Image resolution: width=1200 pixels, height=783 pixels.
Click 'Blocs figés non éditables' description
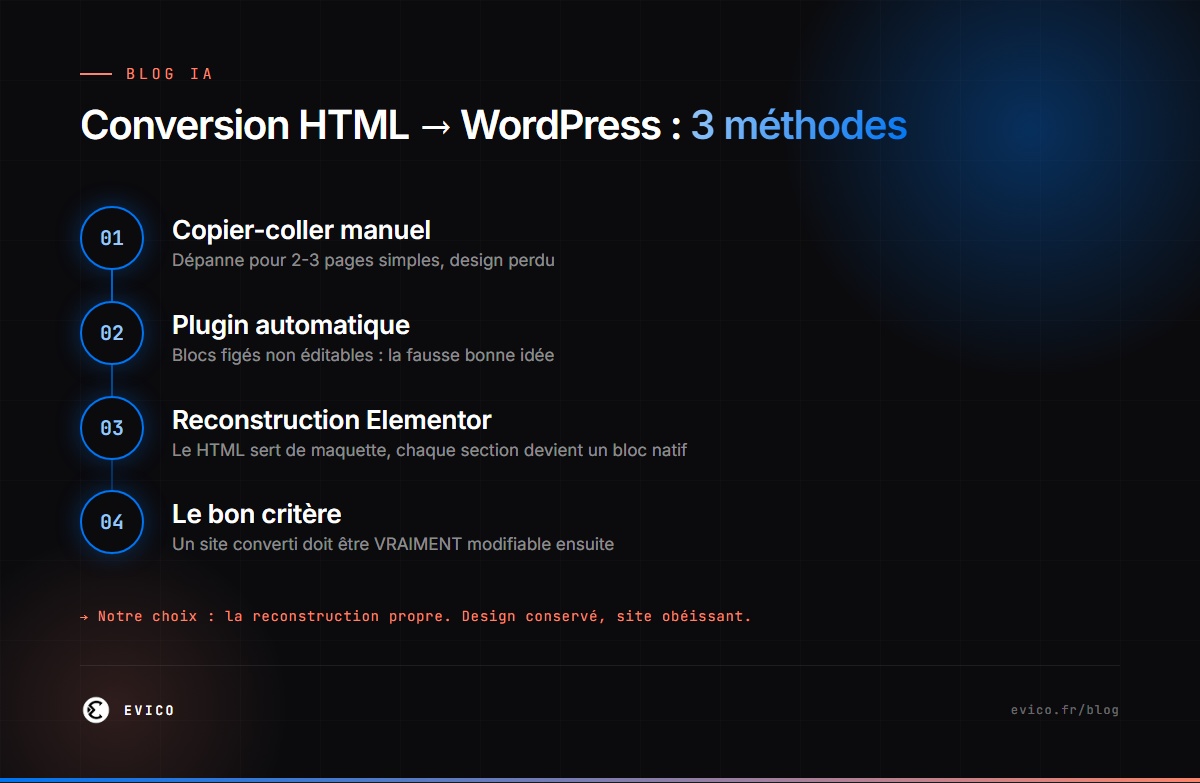click(x=363, y=355)
